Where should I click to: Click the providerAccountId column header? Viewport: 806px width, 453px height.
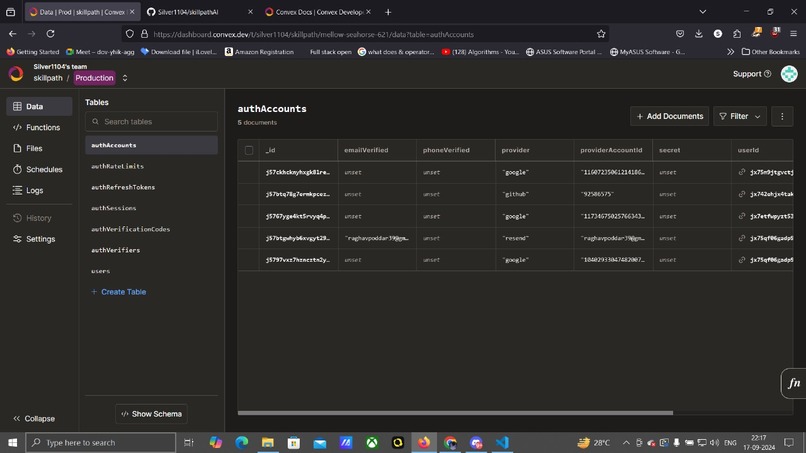click(x=613, y=150)
